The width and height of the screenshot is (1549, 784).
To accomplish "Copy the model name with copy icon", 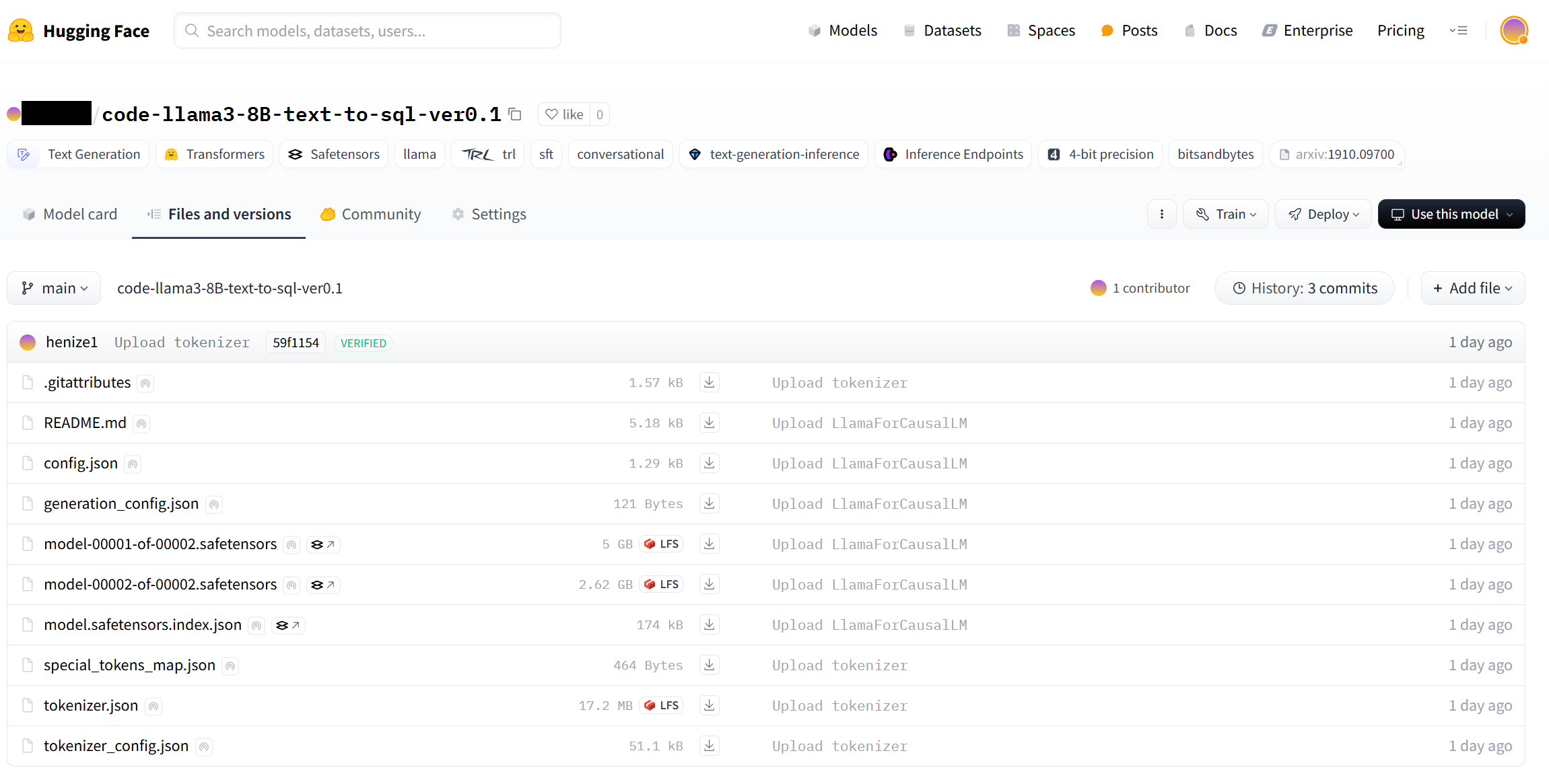I will pyautogui.click(x=515, y=114).
